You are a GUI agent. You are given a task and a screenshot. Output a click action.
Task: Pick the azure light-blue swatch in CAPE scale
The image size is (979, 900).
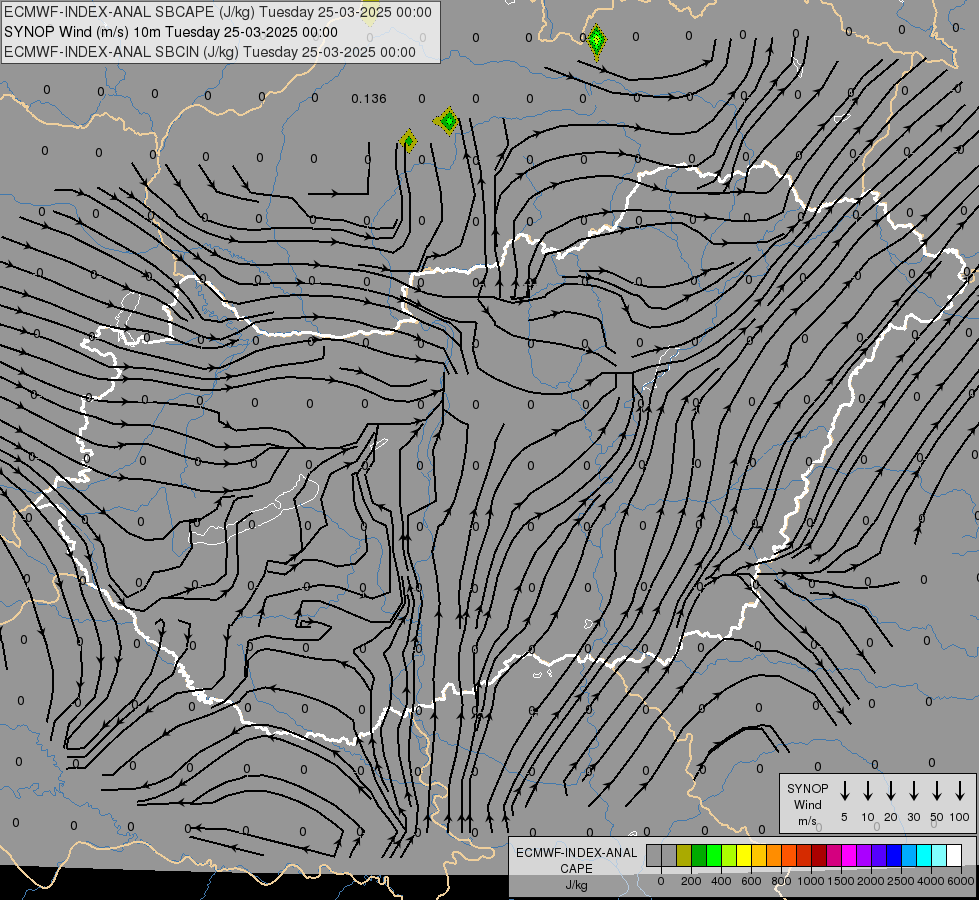point(909,855)
